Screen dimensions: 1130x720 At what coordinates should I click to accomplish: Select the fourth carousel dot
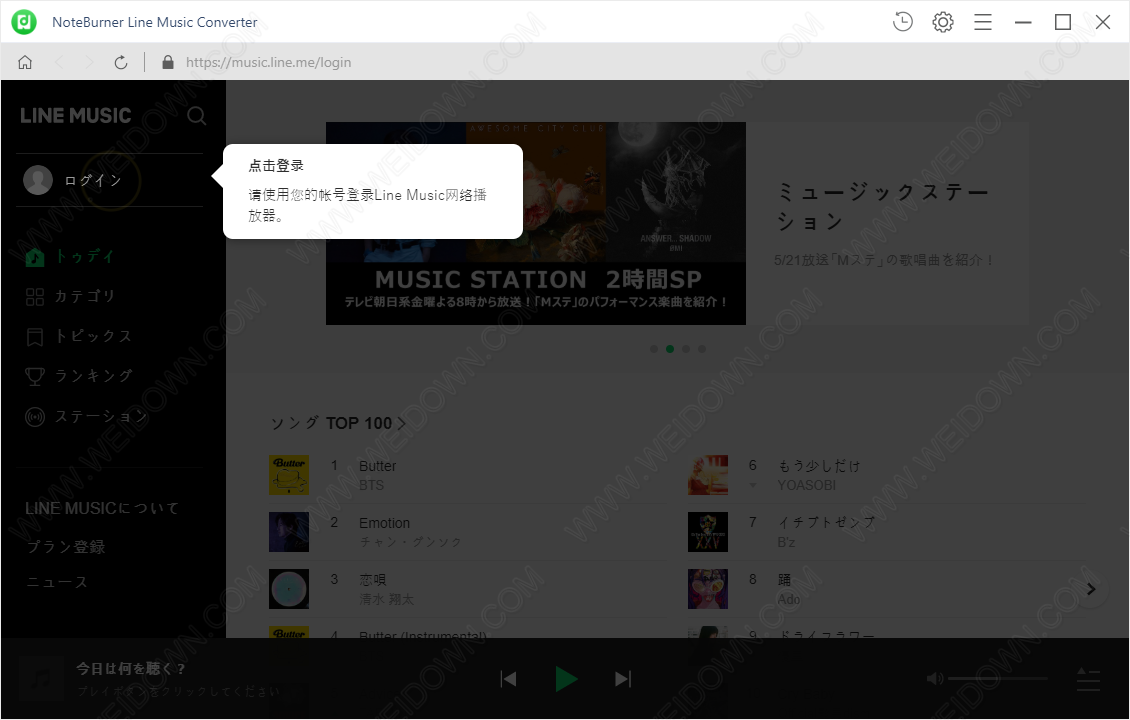point(701,349)
